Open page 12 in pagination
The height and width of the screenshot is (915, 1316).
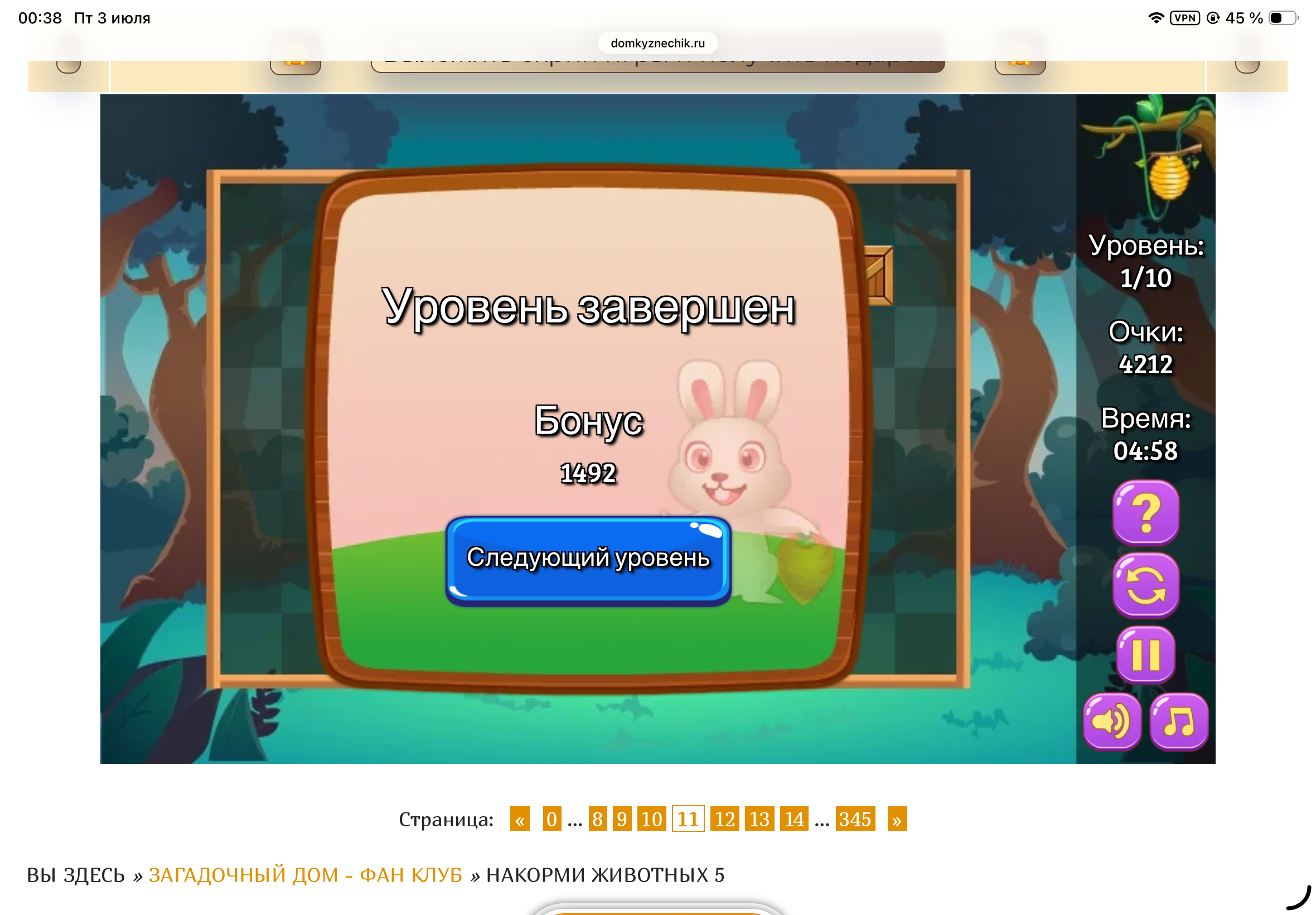725,818
